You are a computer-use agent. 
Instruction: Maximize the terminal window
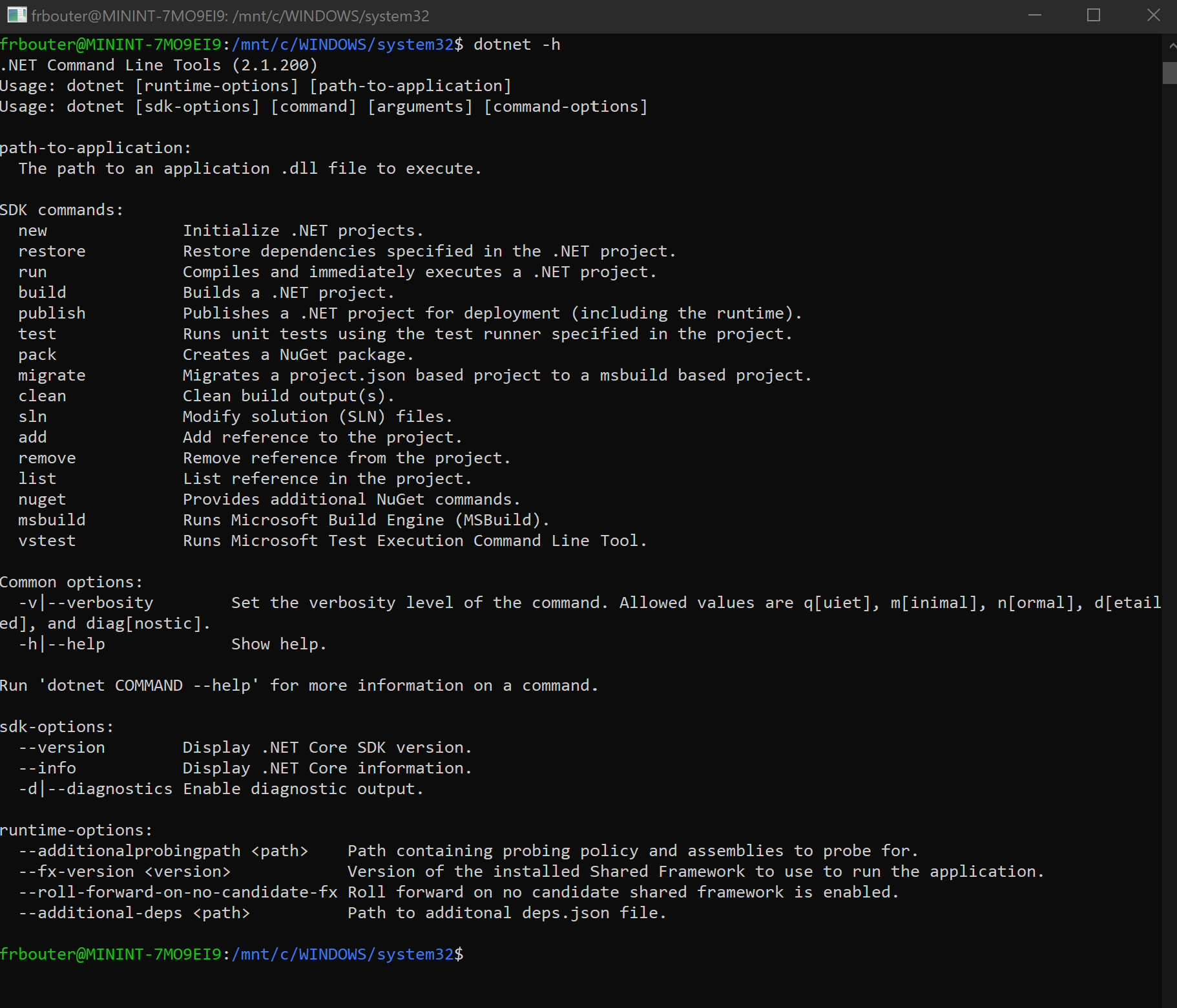pyautogui.click(x=1094, y=15)
